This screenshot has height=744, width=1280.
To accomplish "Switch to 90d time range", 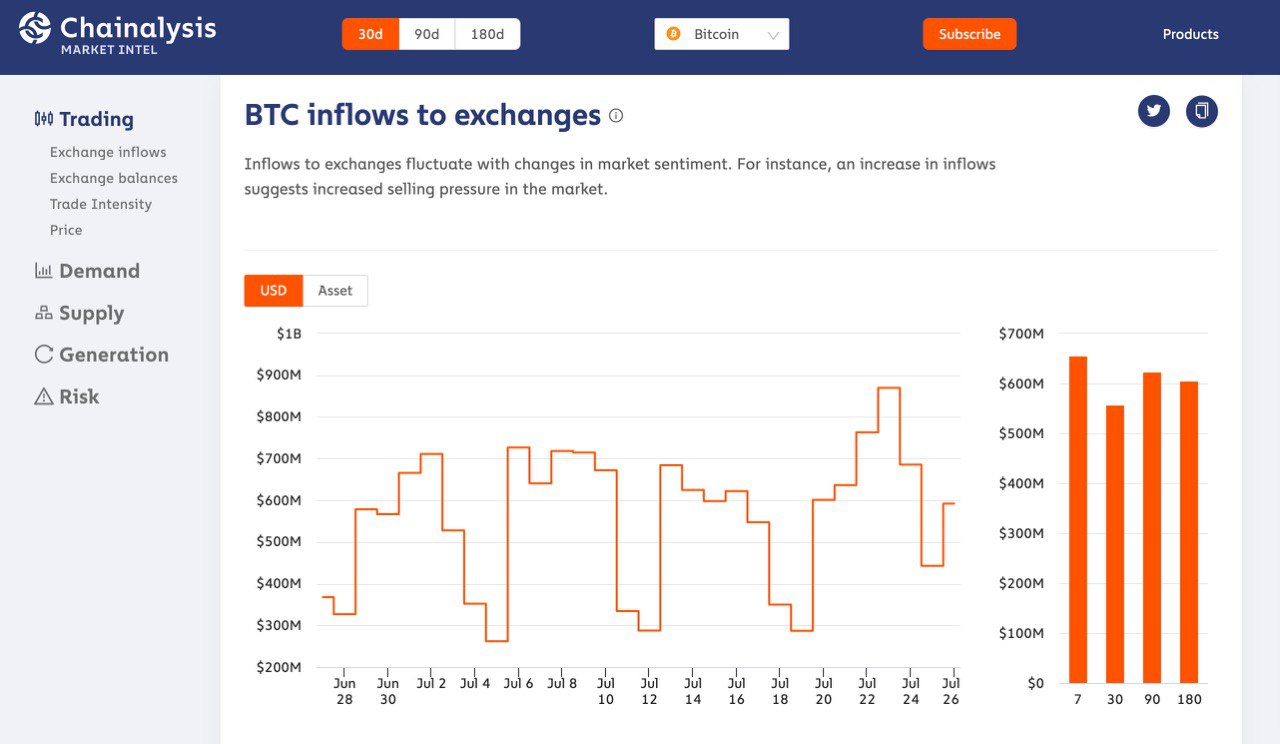I will (427, 34).
